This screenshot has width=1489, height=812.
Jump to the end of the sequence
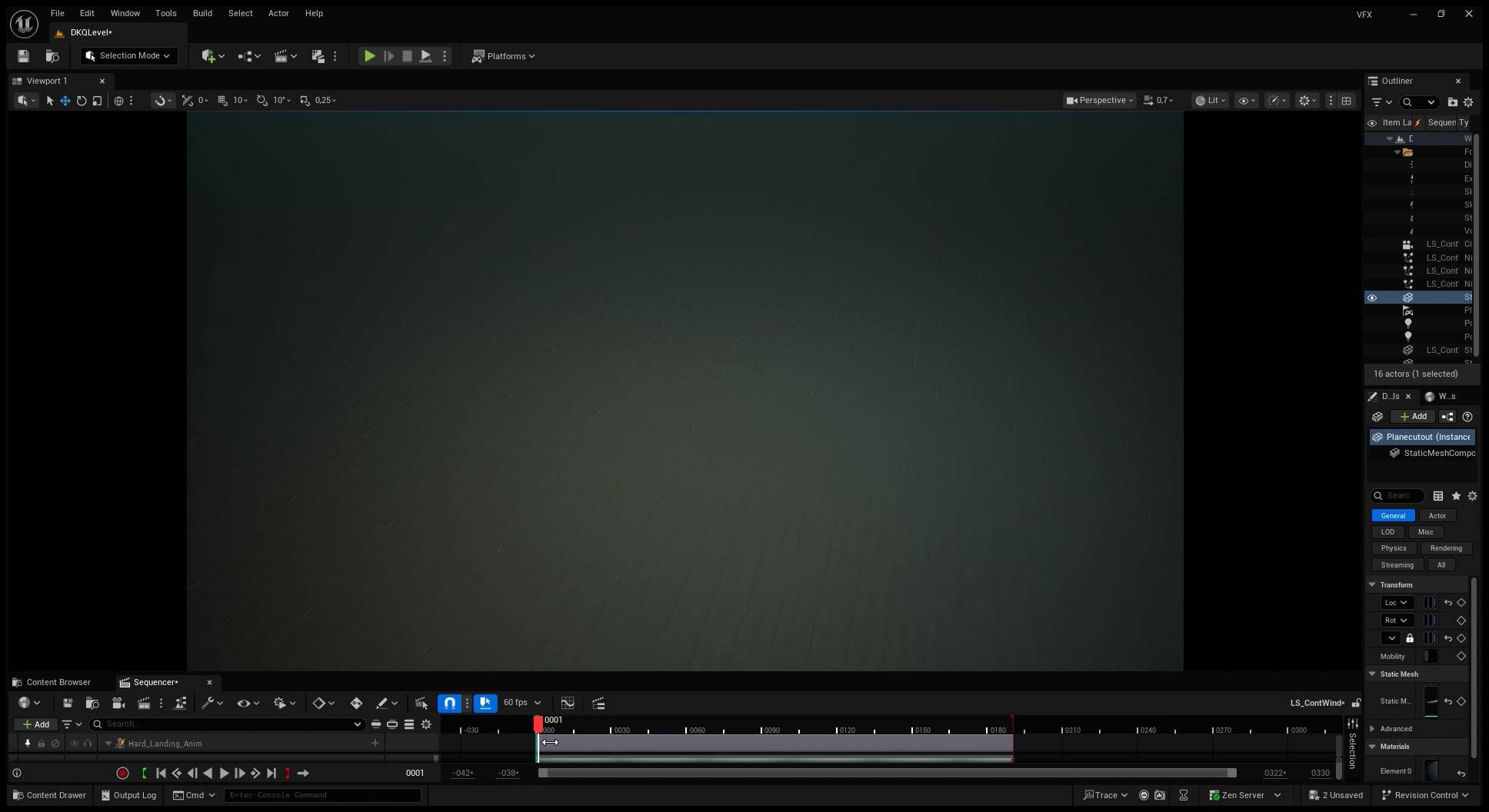click(x=271, y=774)
